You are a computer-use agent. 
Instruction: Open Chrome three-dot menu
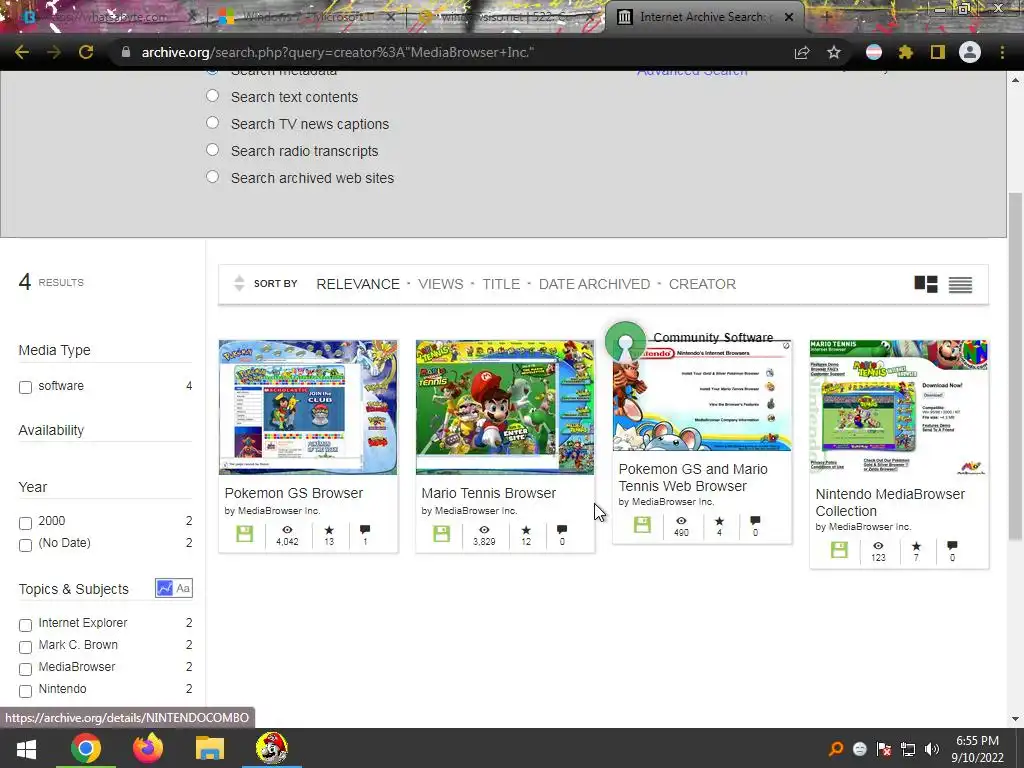tap(1002, 52)
